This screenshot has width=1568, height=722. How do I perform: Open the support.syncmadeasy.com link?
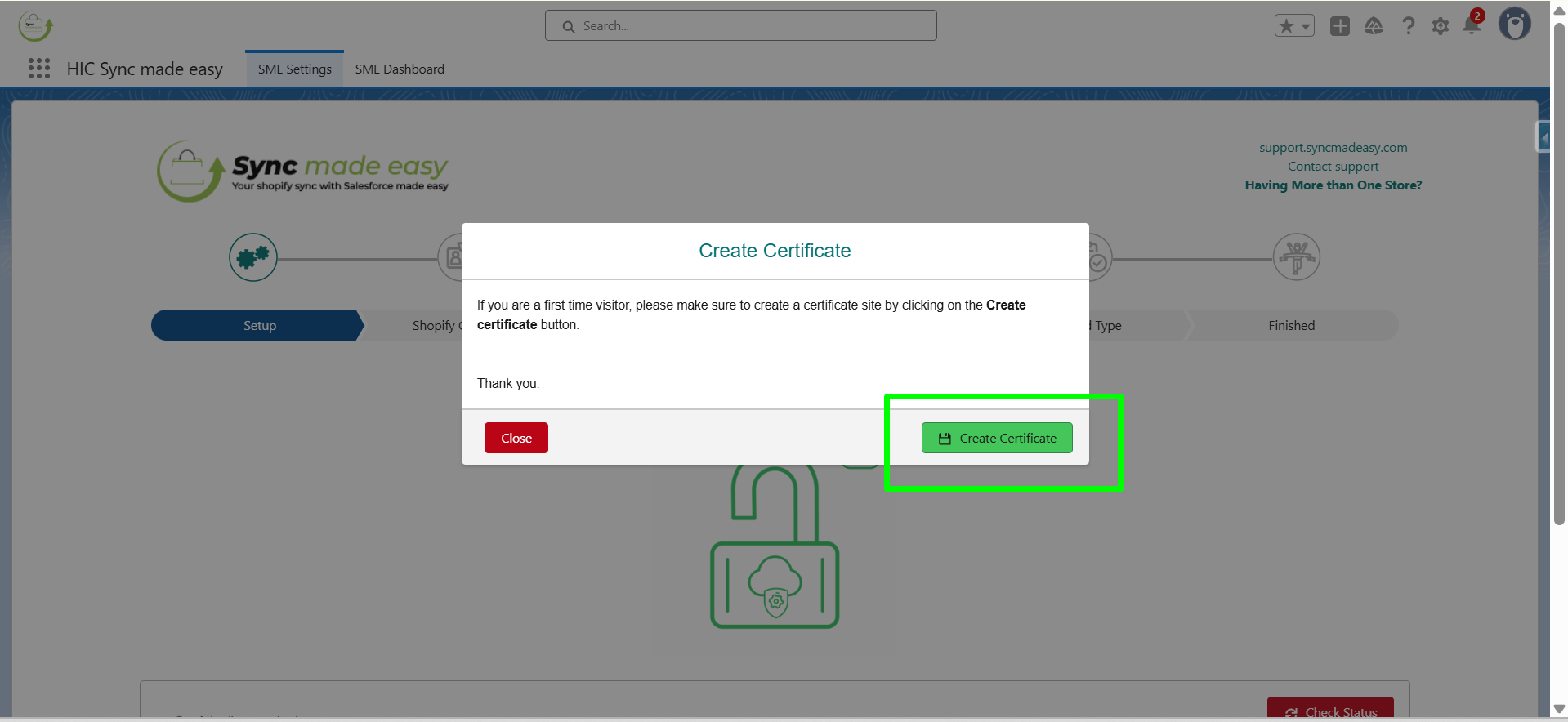click(1333, 148)
